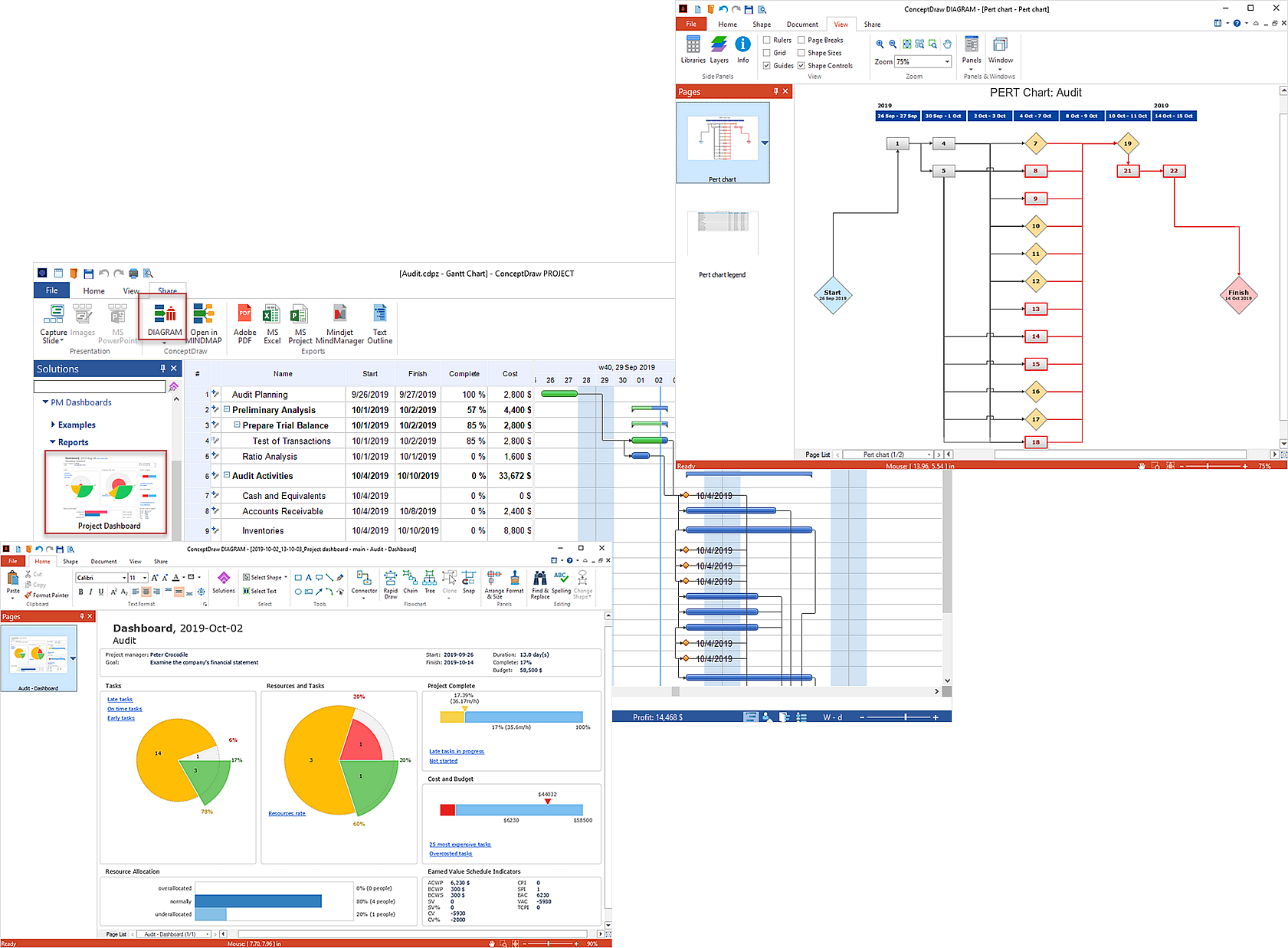Adjust timescale slider in PROJECT status bar
Viewport: 1288px width, 948px height.
click(x=906, y=717)
